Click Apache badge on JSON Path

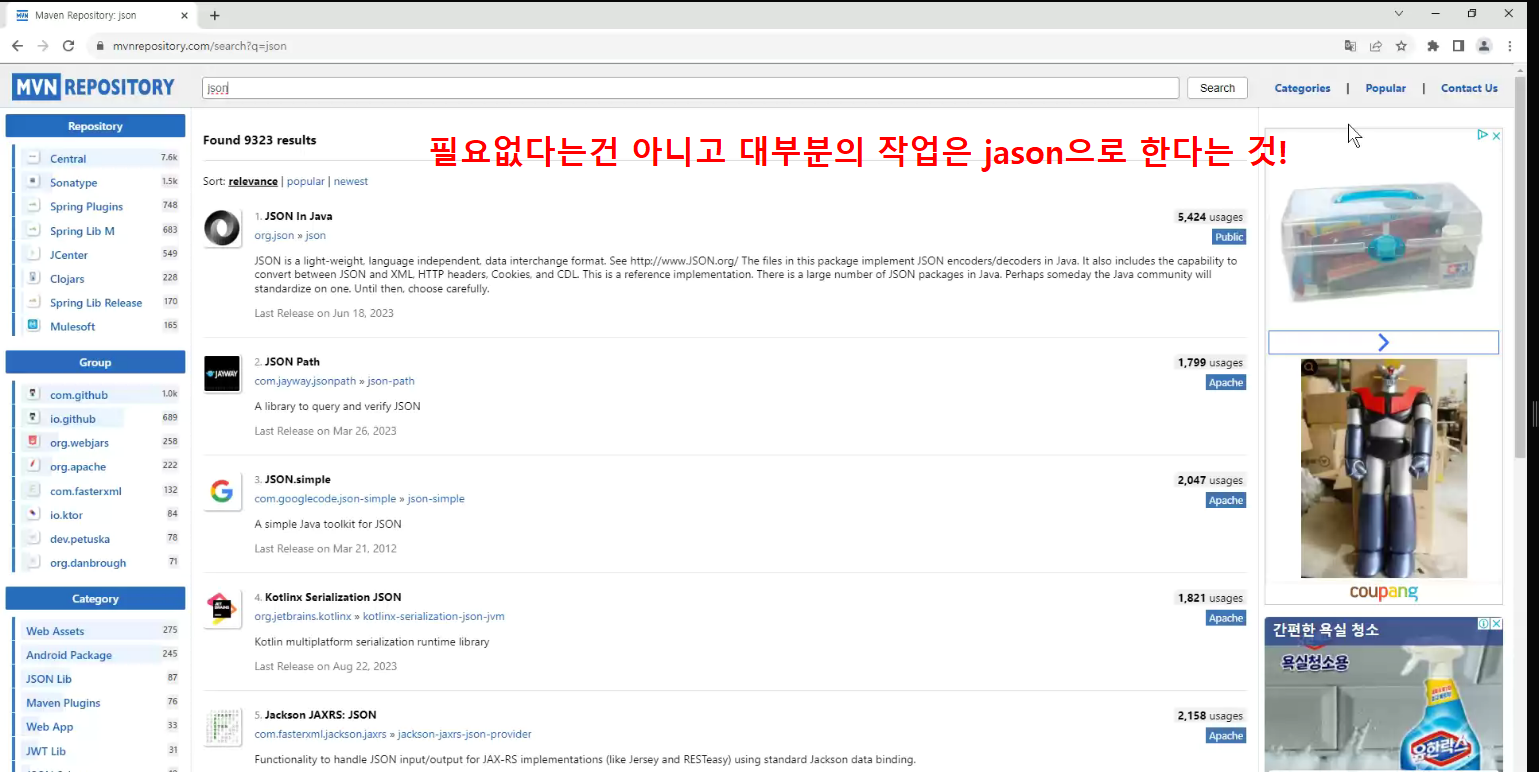click(1226, 383)
